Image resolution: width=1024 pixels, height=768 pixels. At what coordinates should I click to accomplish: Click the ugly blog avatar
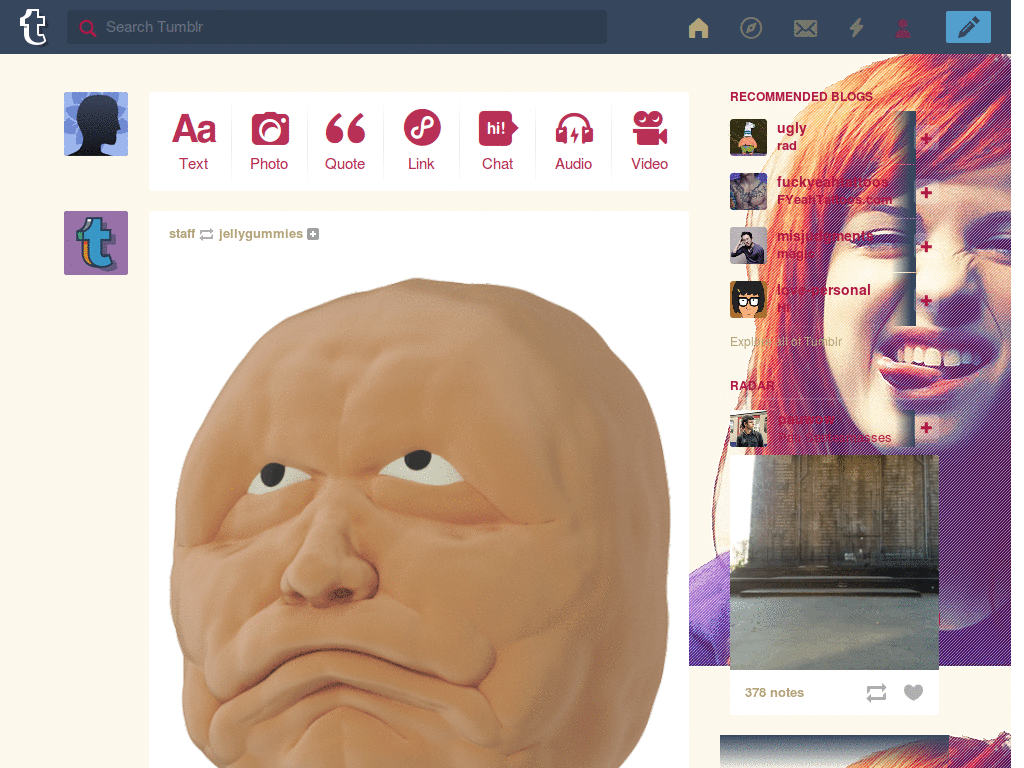(748, 137)
